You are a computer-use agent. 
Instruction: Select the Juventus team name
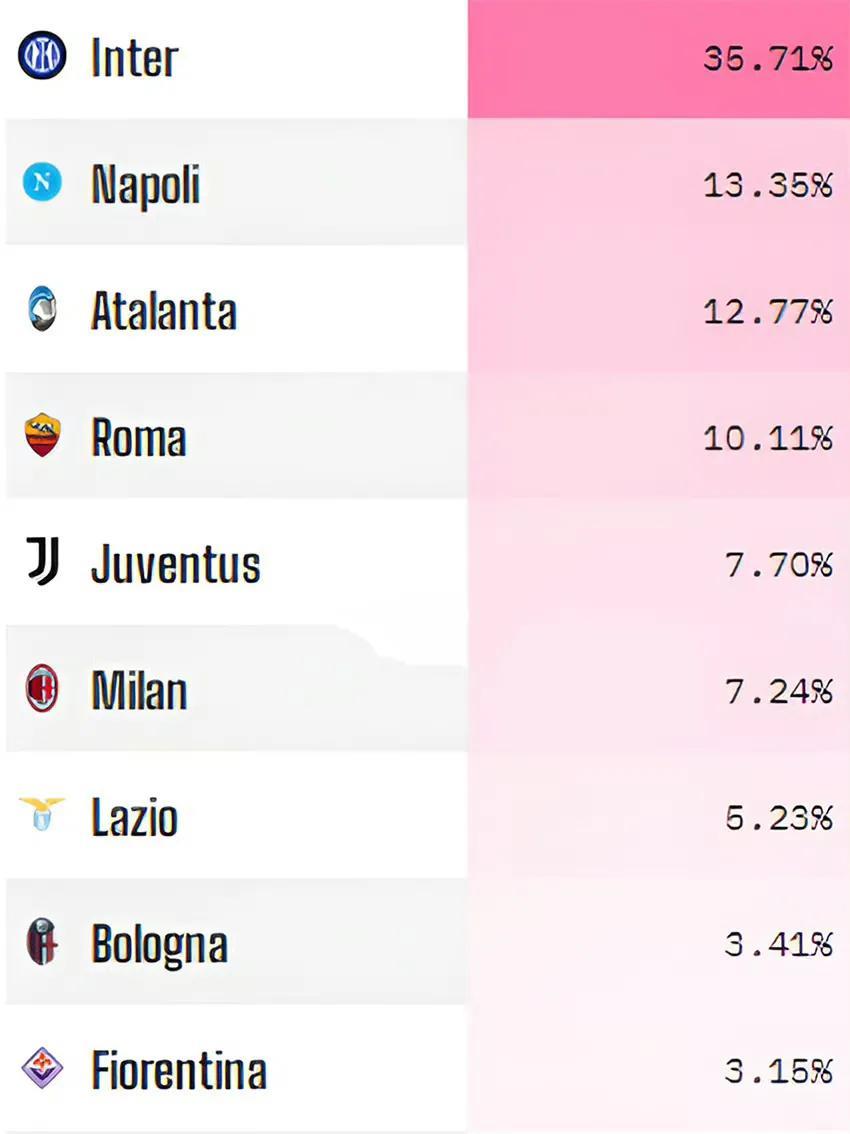pyautogui.click(x=175, y=564)
